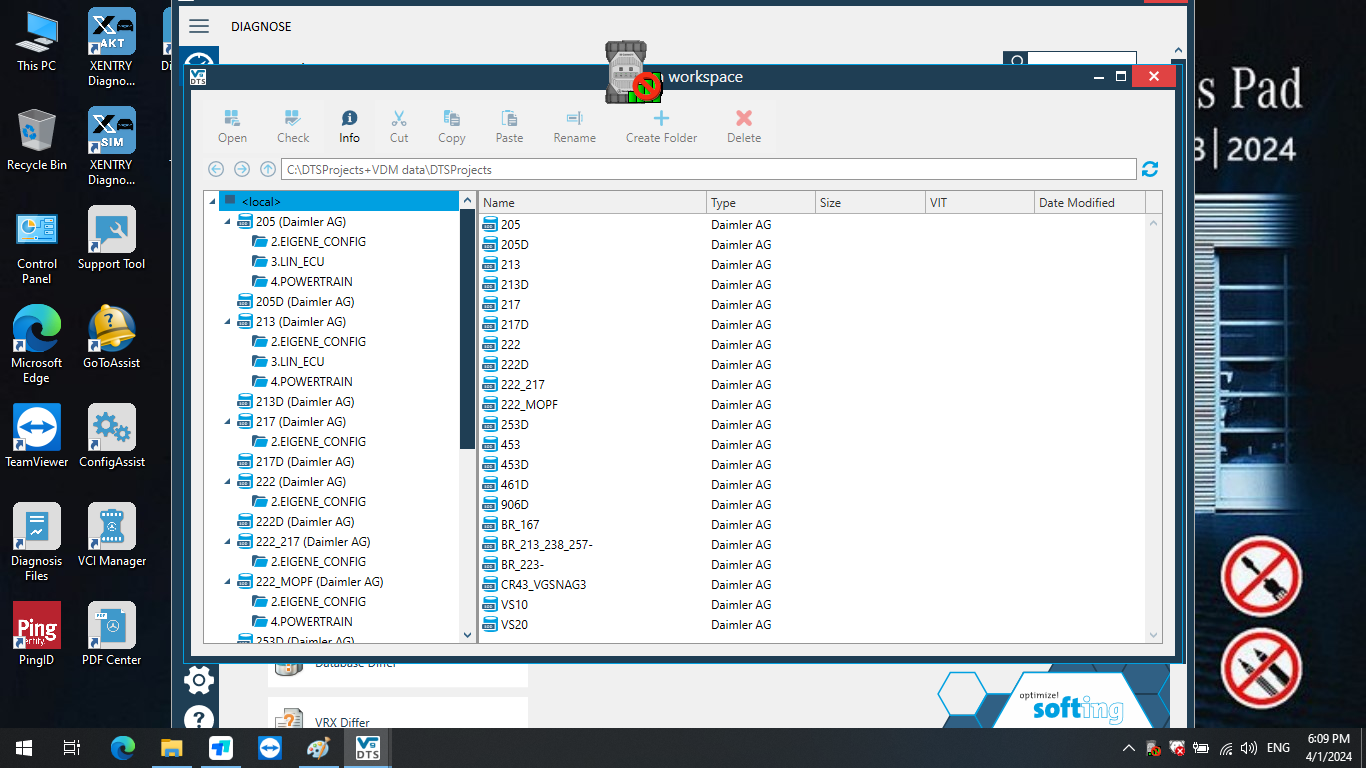The width and height of the screenshot is (1366, 768).
Task: Go up one directory level
Action: pos(267,169)
